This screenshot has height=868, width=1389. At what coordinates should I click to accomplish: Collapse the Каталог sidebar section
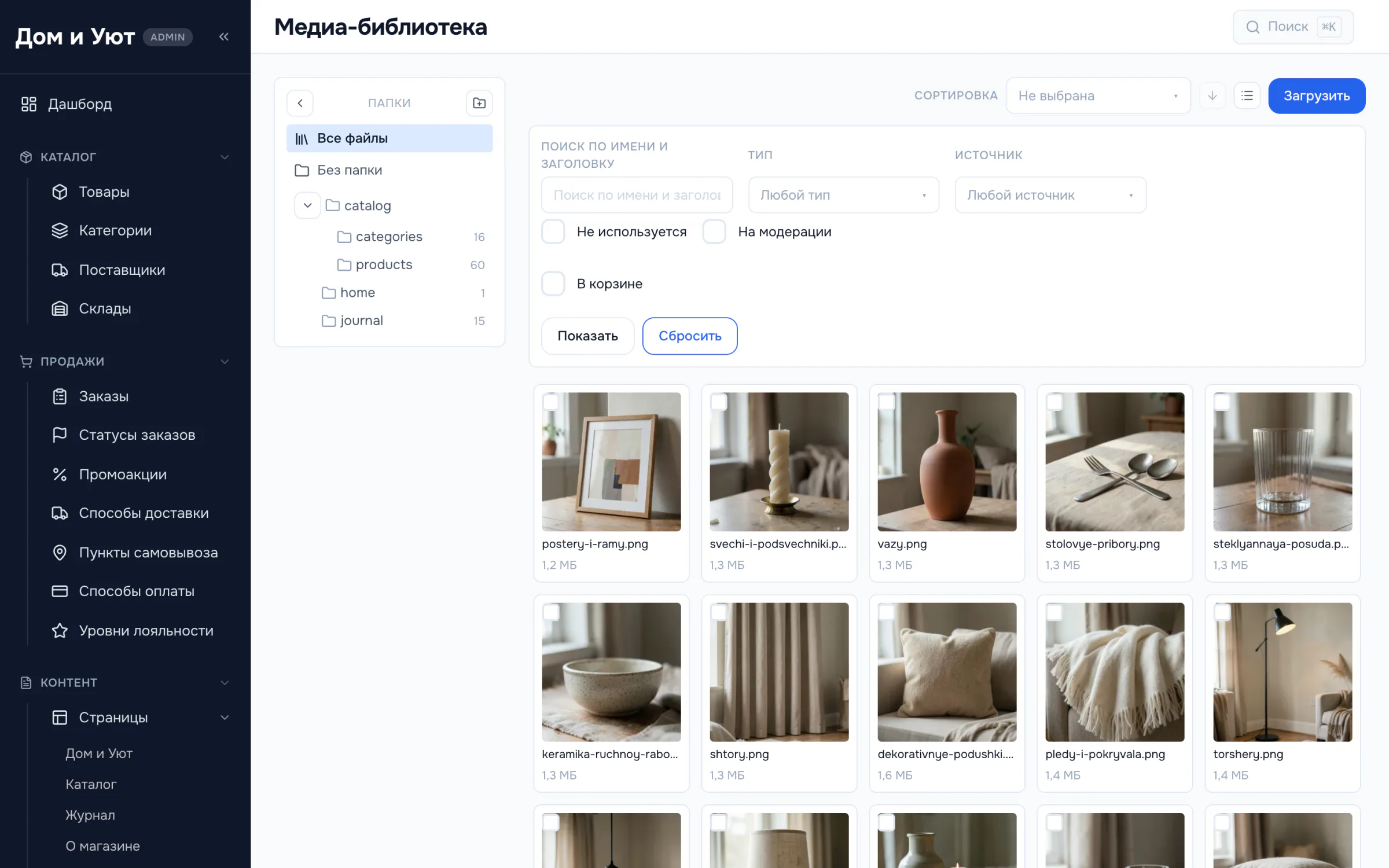tap(225, 157)
